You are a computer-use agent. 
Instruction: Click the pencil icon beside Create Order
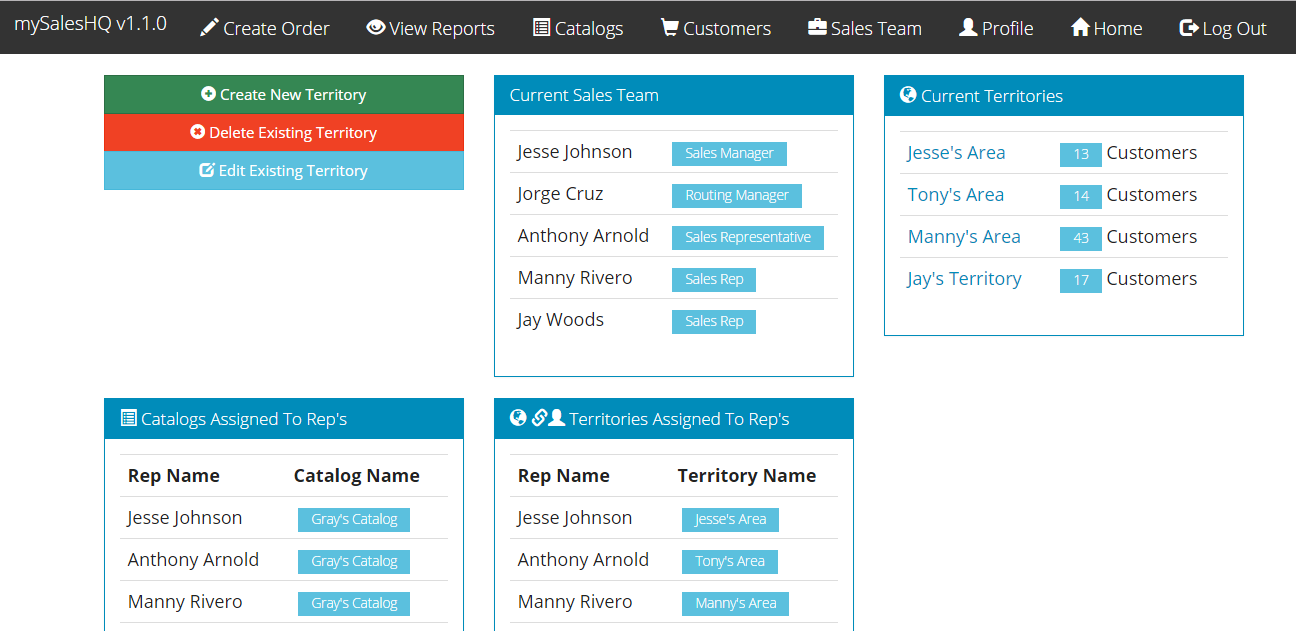point(209,28)
